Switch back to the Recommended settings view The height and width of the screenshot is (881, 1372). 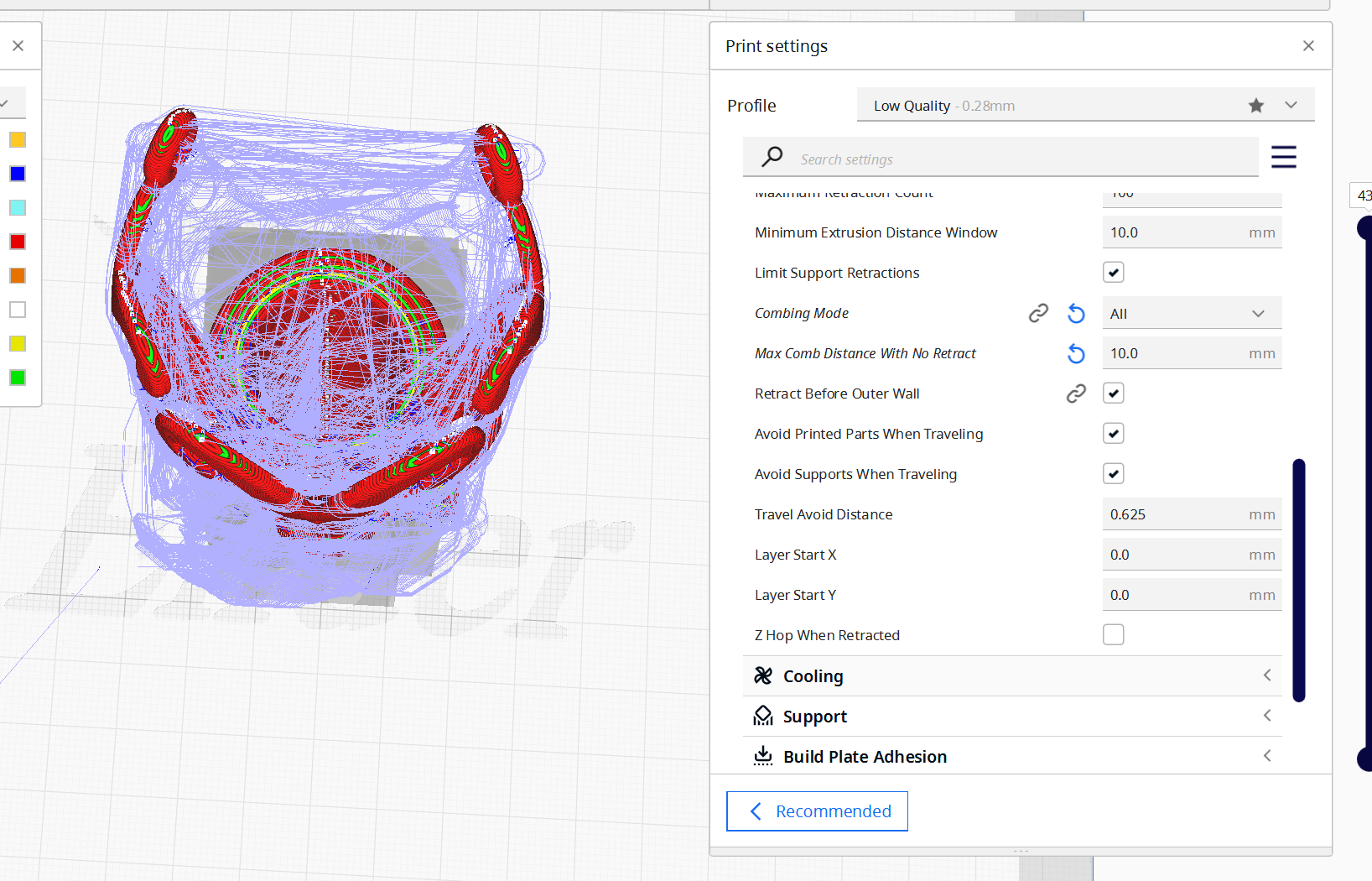[816, 811]
